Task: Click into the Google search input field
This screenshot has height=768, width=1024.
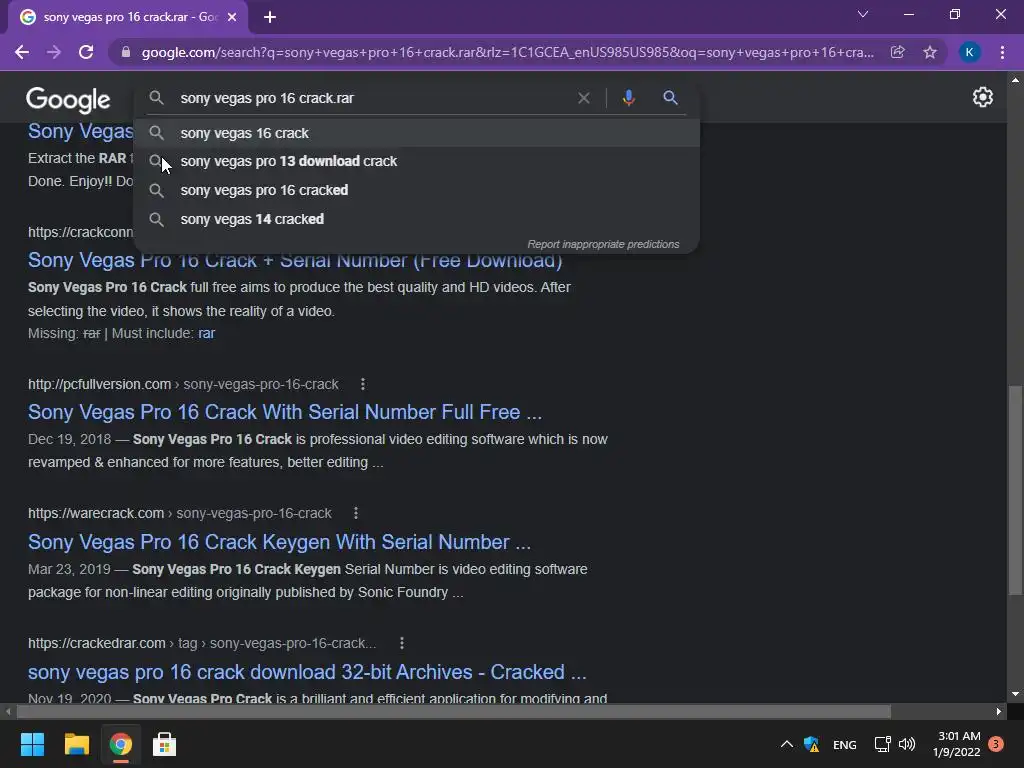Action: click(376, 98)
